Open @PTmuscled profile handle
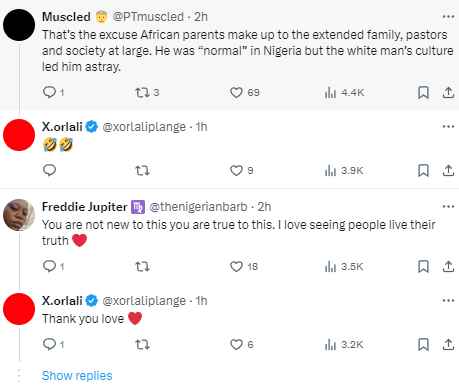The width and height of the screenshot is (459, 388). coord(148,17)
